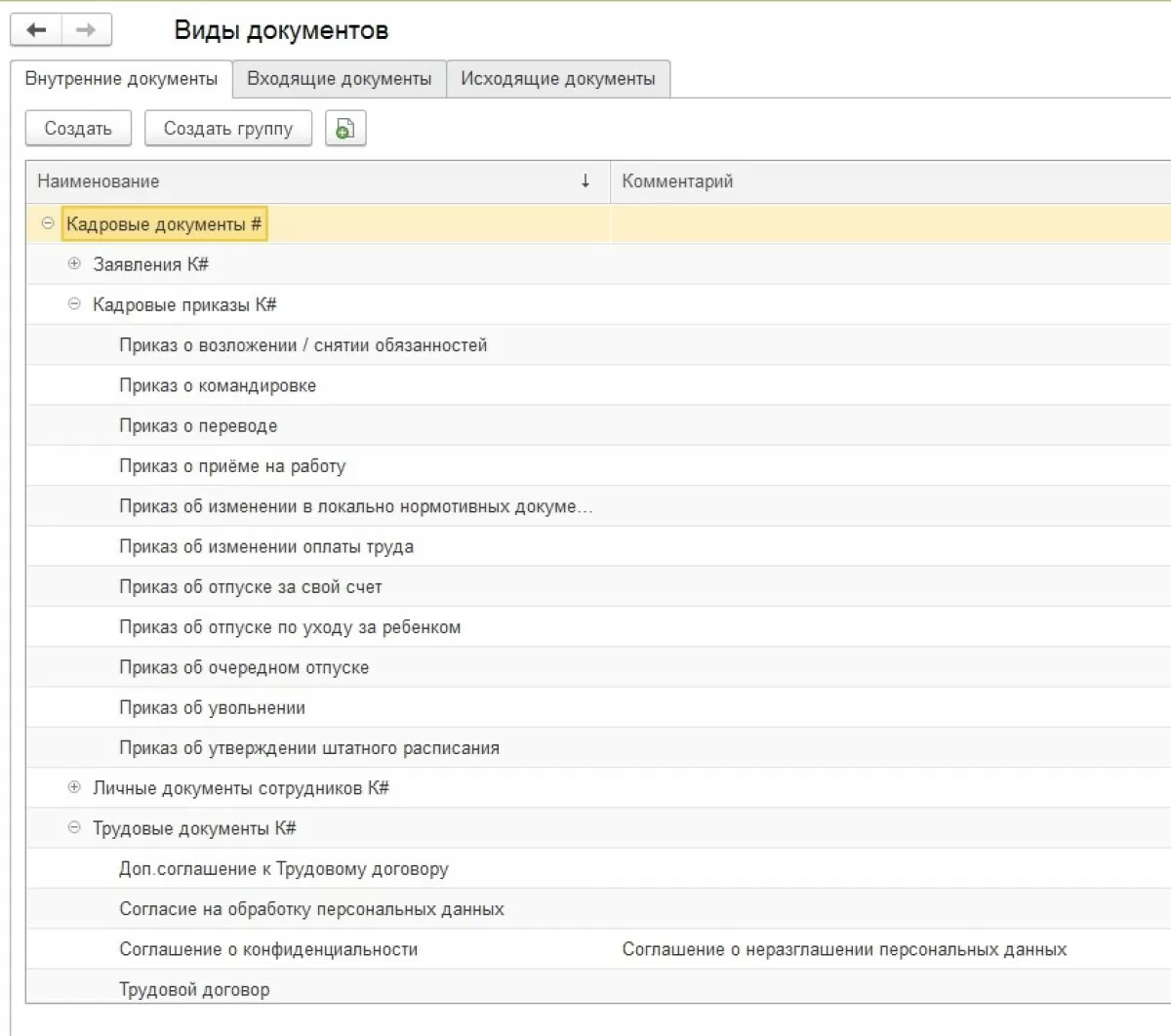Select Приказ об увольнении item
1171x1036 pixels.
pyautogui.click(x=212, y=708)
